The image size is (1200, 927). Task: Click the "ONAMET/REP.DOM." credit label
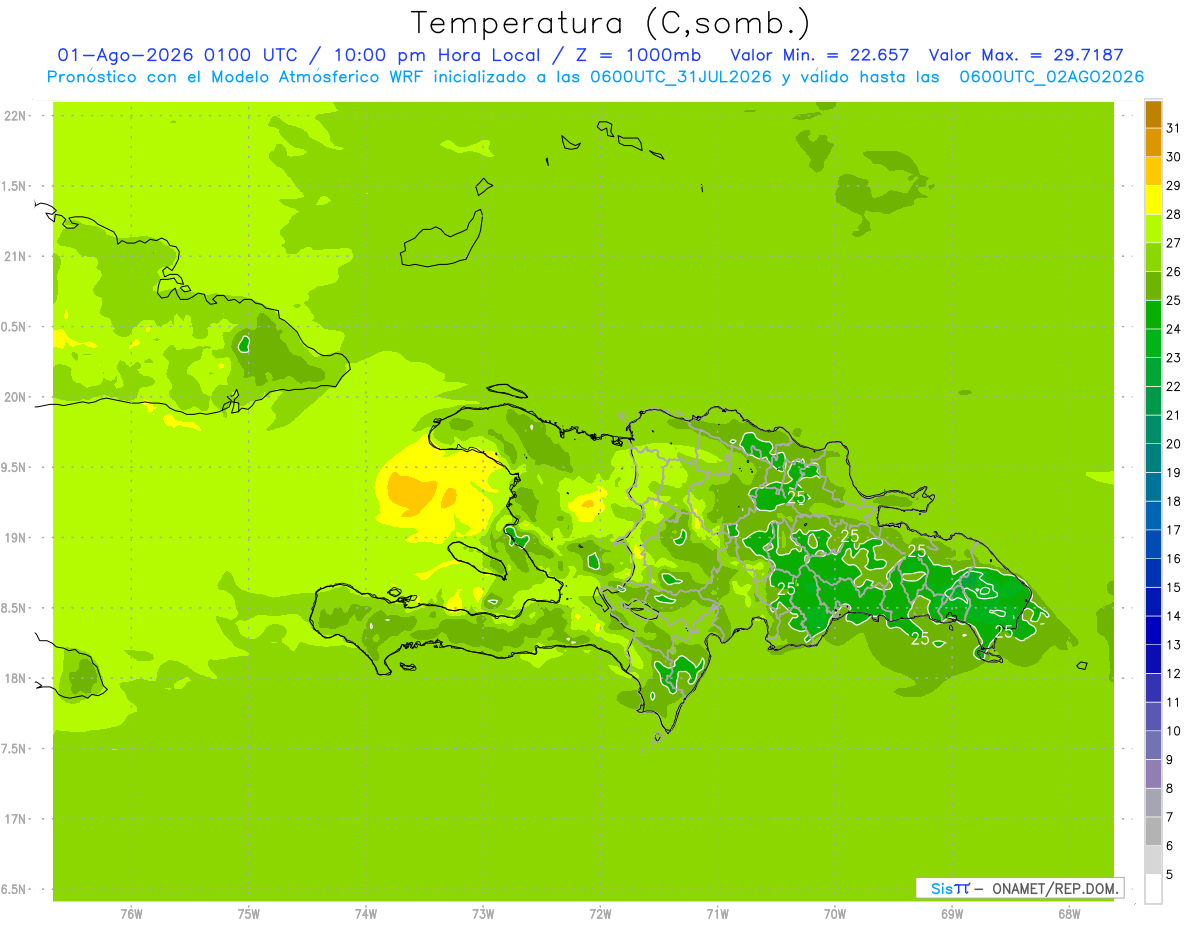(1055, 888)
